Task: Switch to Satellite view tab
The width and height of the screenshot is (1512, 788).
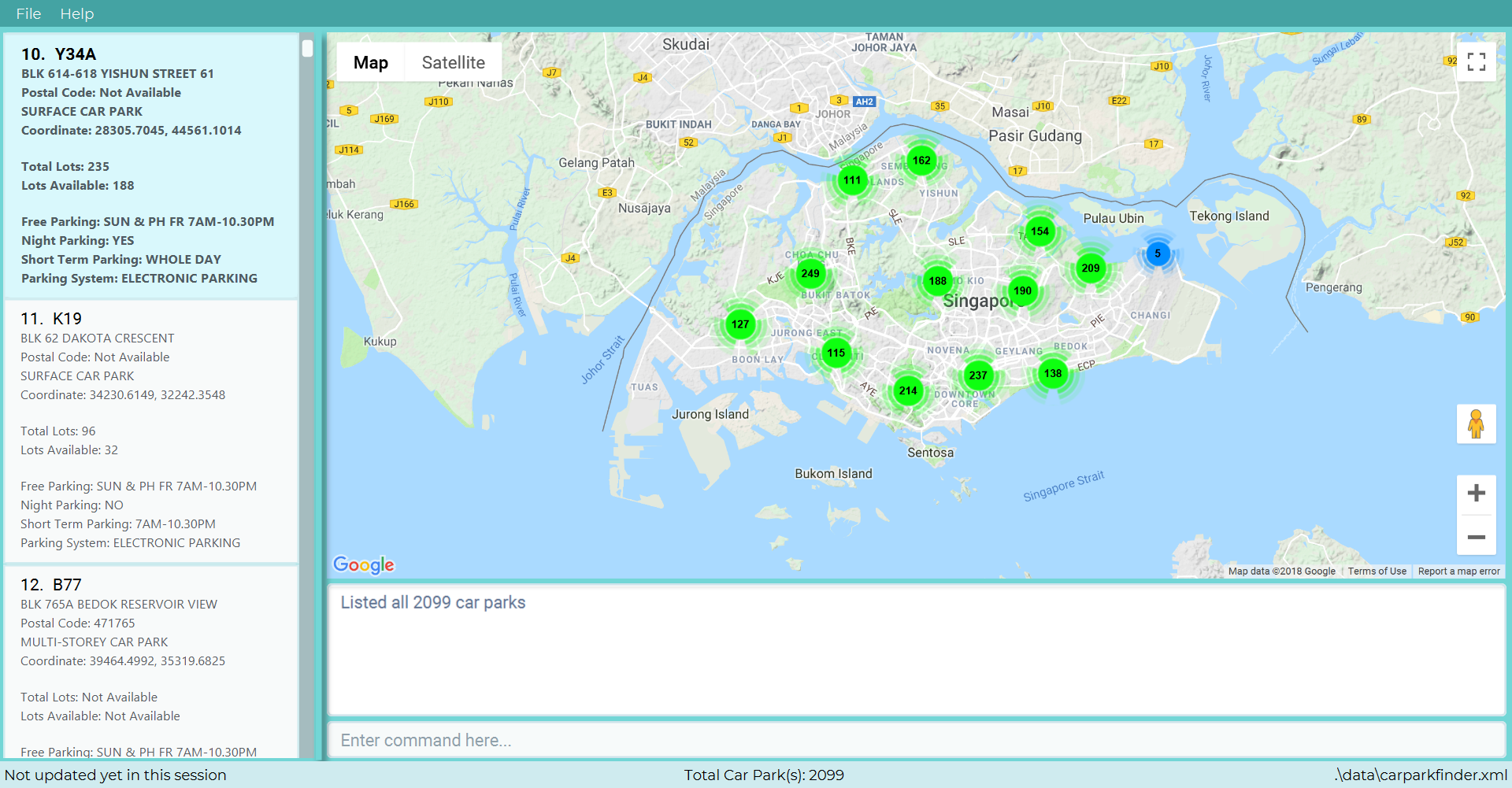Action: click(x=453, y=62)
